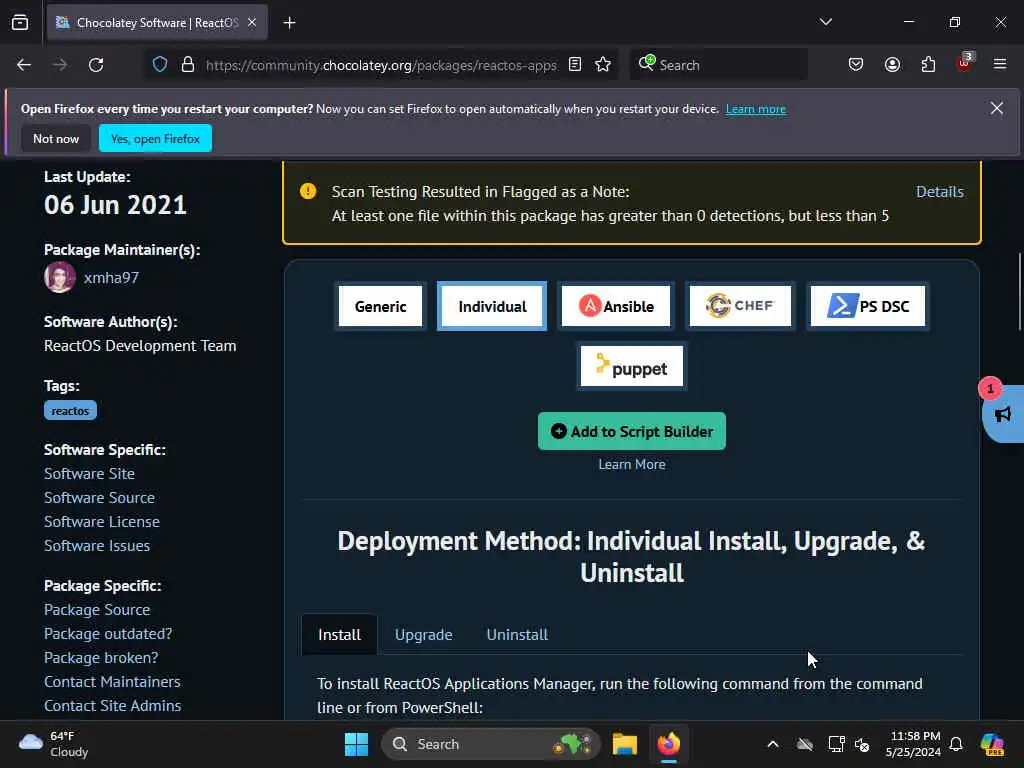Click the browser Search field
Viewport: 1024px width, 768px height.
click(718, 65)
